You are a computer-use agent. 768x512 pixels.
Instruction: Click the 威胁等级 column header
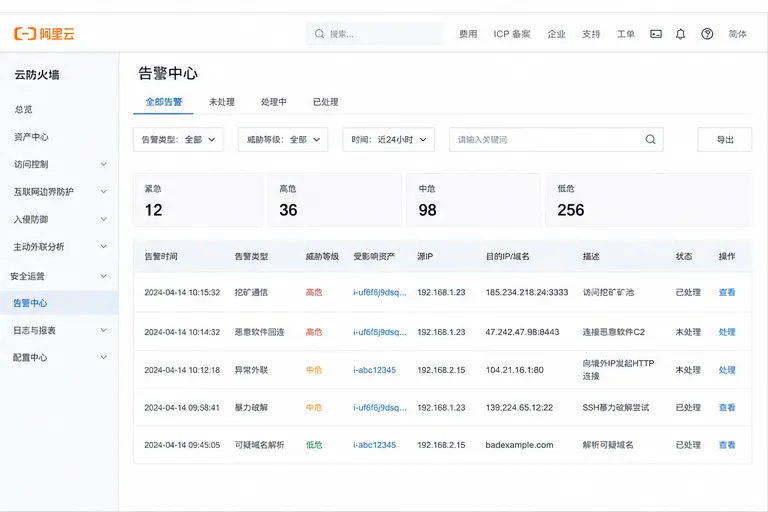click(322, 256)
